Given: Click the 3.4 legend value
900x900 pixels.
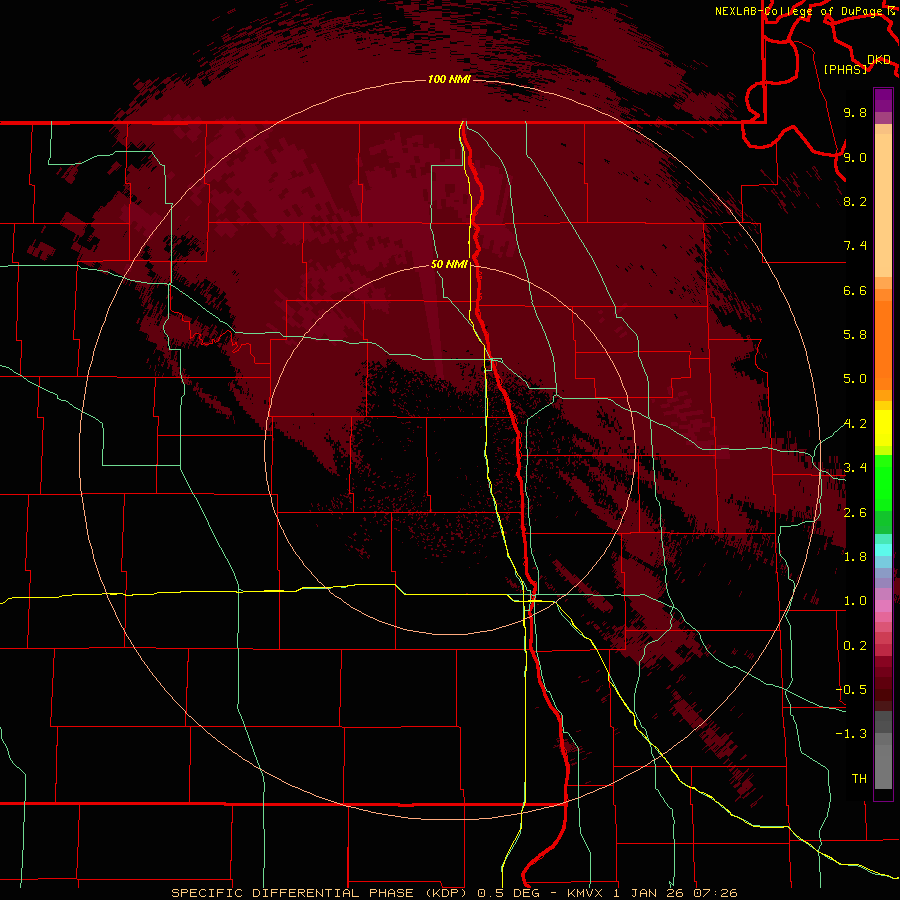Looking at the screenshot, I should [x=855, y=468].
